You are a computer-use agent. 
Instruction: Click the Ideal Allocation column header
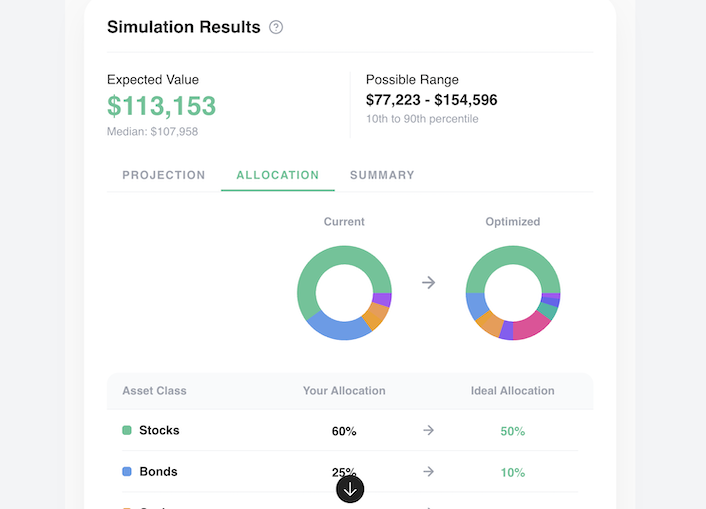pyautogui.click(x=512, y=391)
